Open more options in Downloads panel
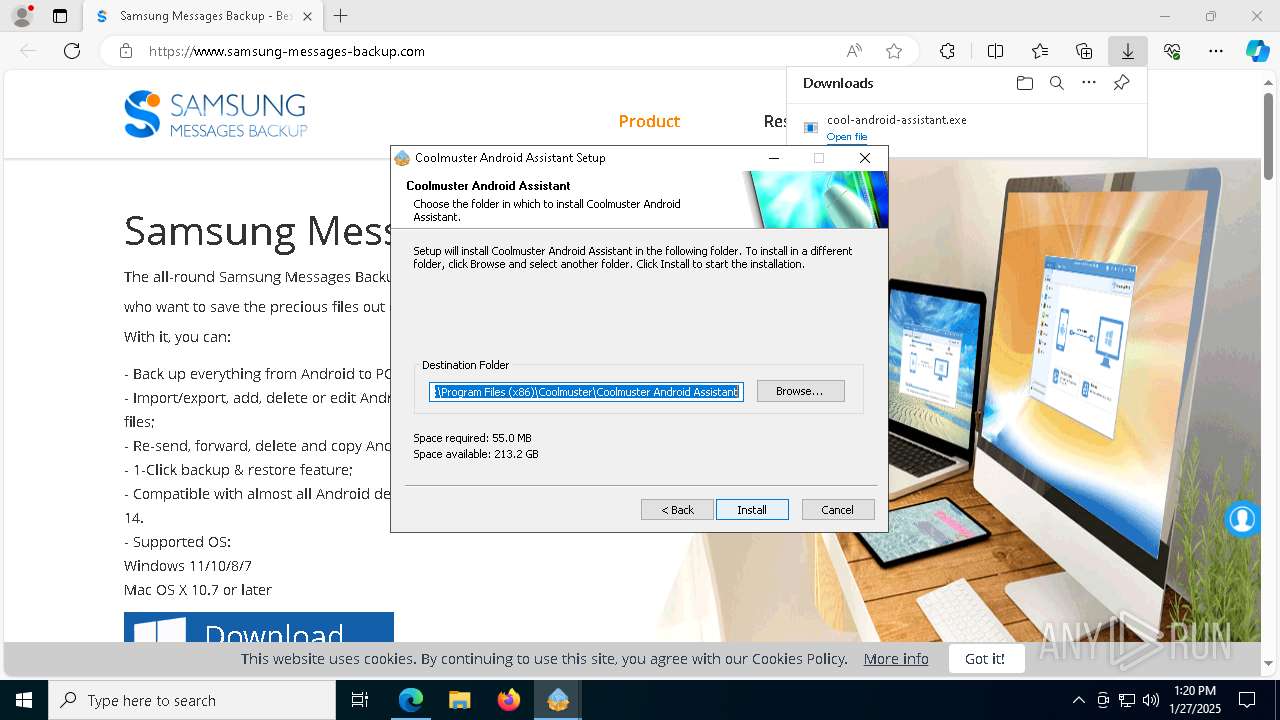The height and width of the screenshot is (720, 1280). coord(1089,83)
